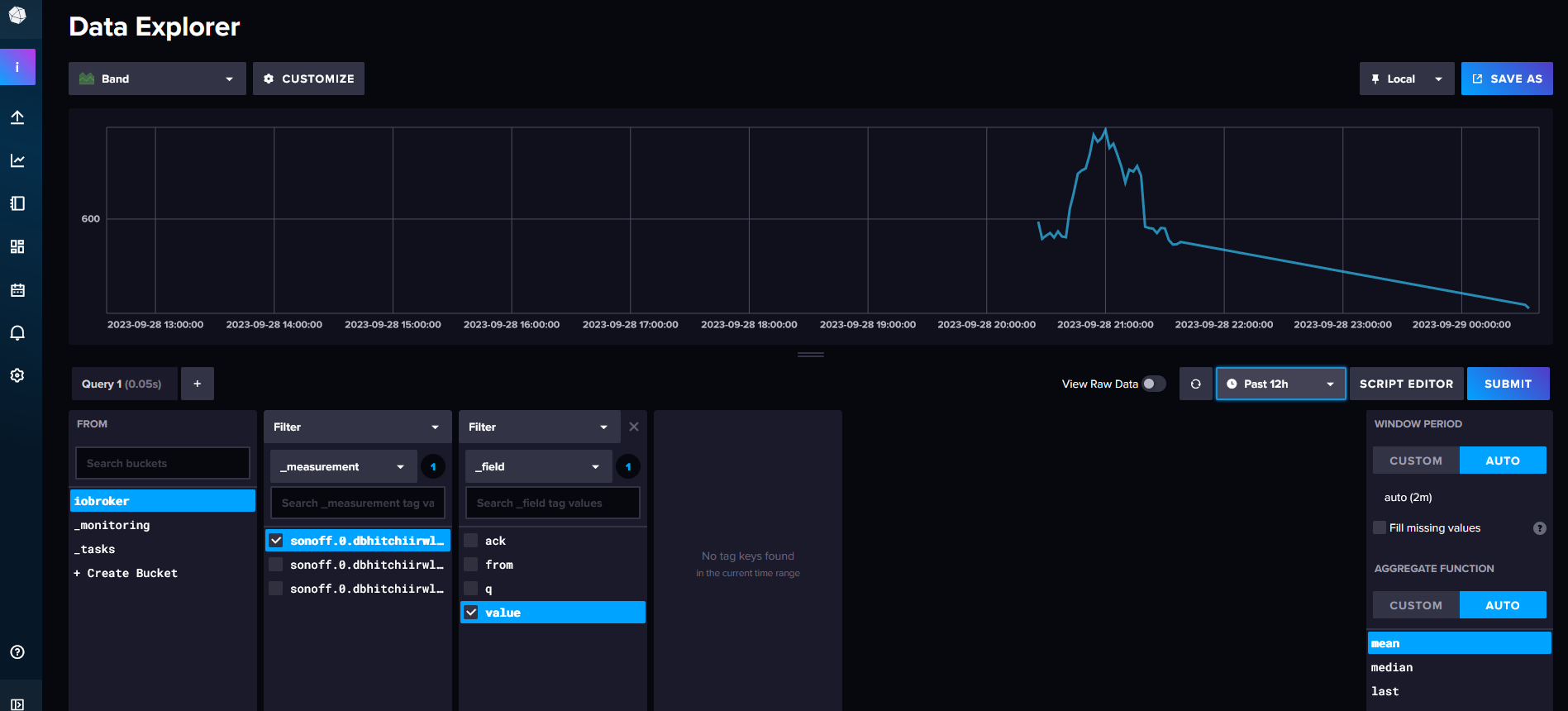
Task: Select the mean aggregate function
Action: 1459,643
